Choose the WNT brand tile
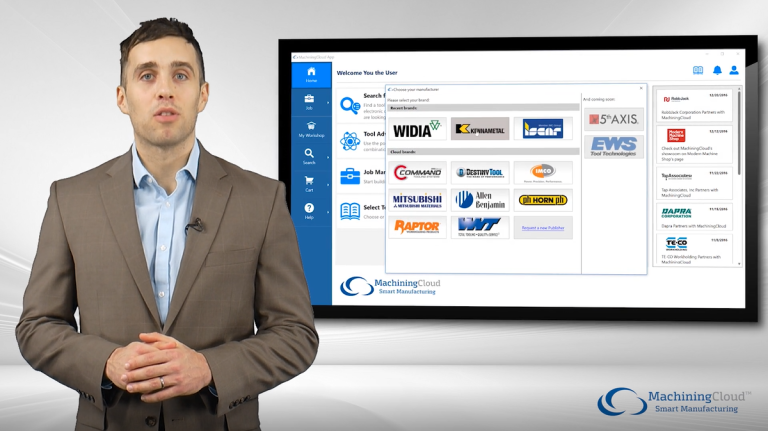The image size is (768, 431). click(x=480, y=227)
